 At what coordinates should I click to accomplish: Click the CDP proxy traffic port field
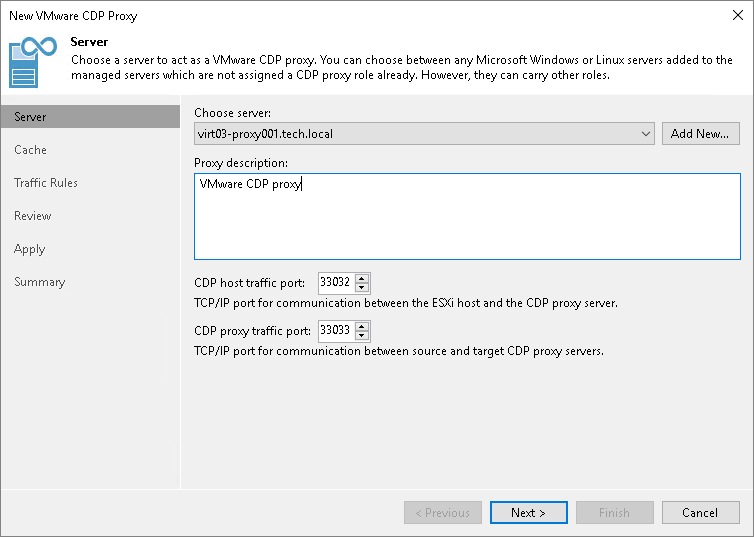pos(336,330)
